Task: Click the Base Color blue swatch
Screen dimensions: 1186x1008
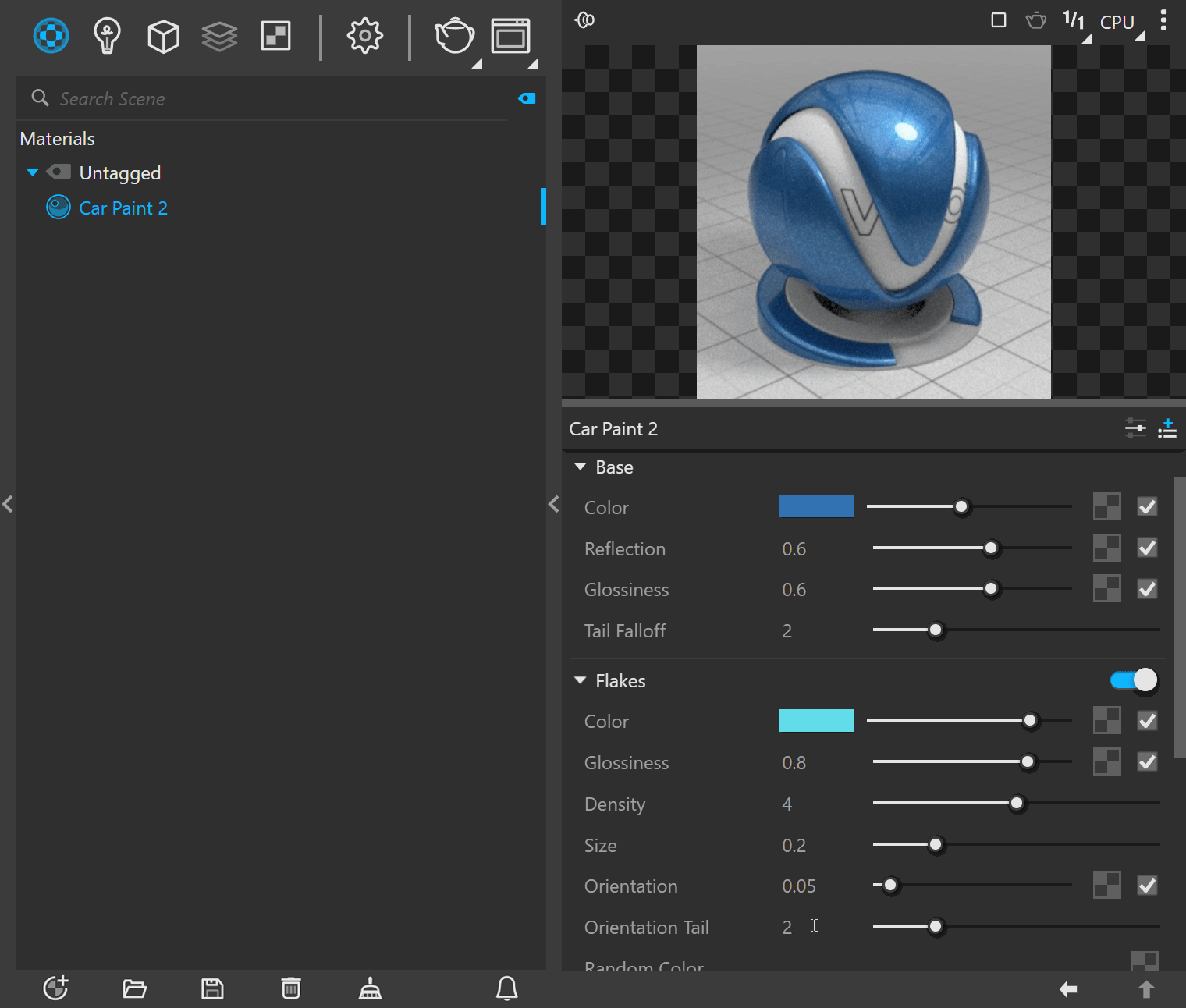Action: click(x=816, y=506)
